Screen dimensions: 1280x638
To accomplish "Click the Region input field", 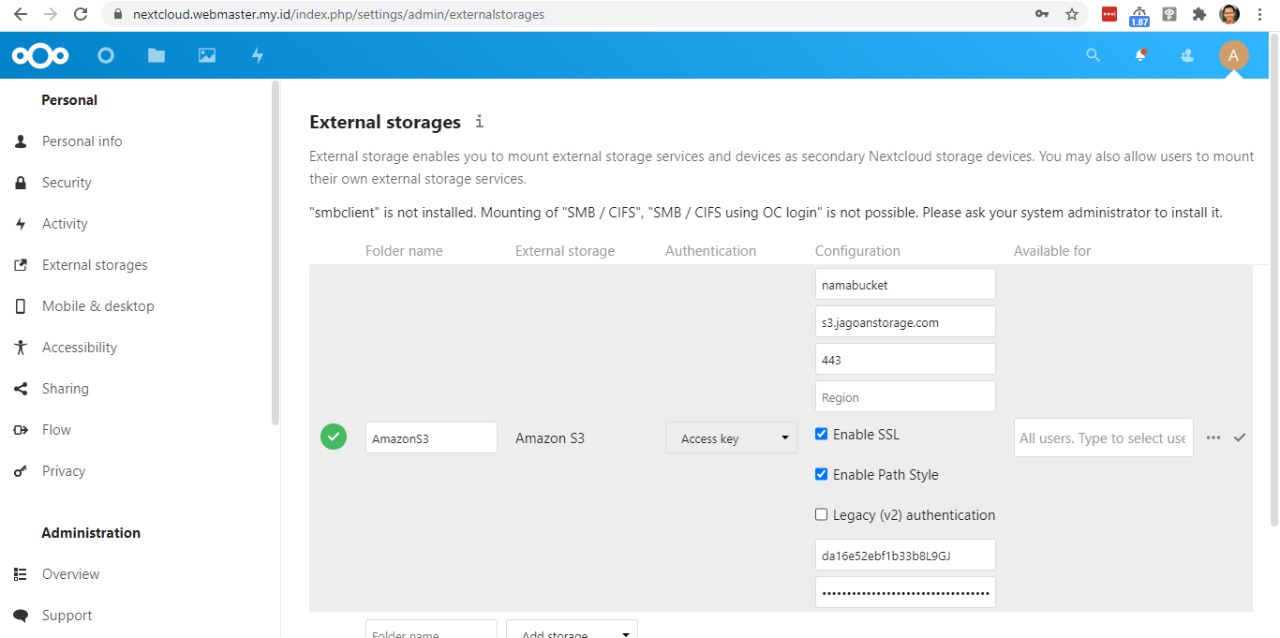I will click(x=905, y=397).
